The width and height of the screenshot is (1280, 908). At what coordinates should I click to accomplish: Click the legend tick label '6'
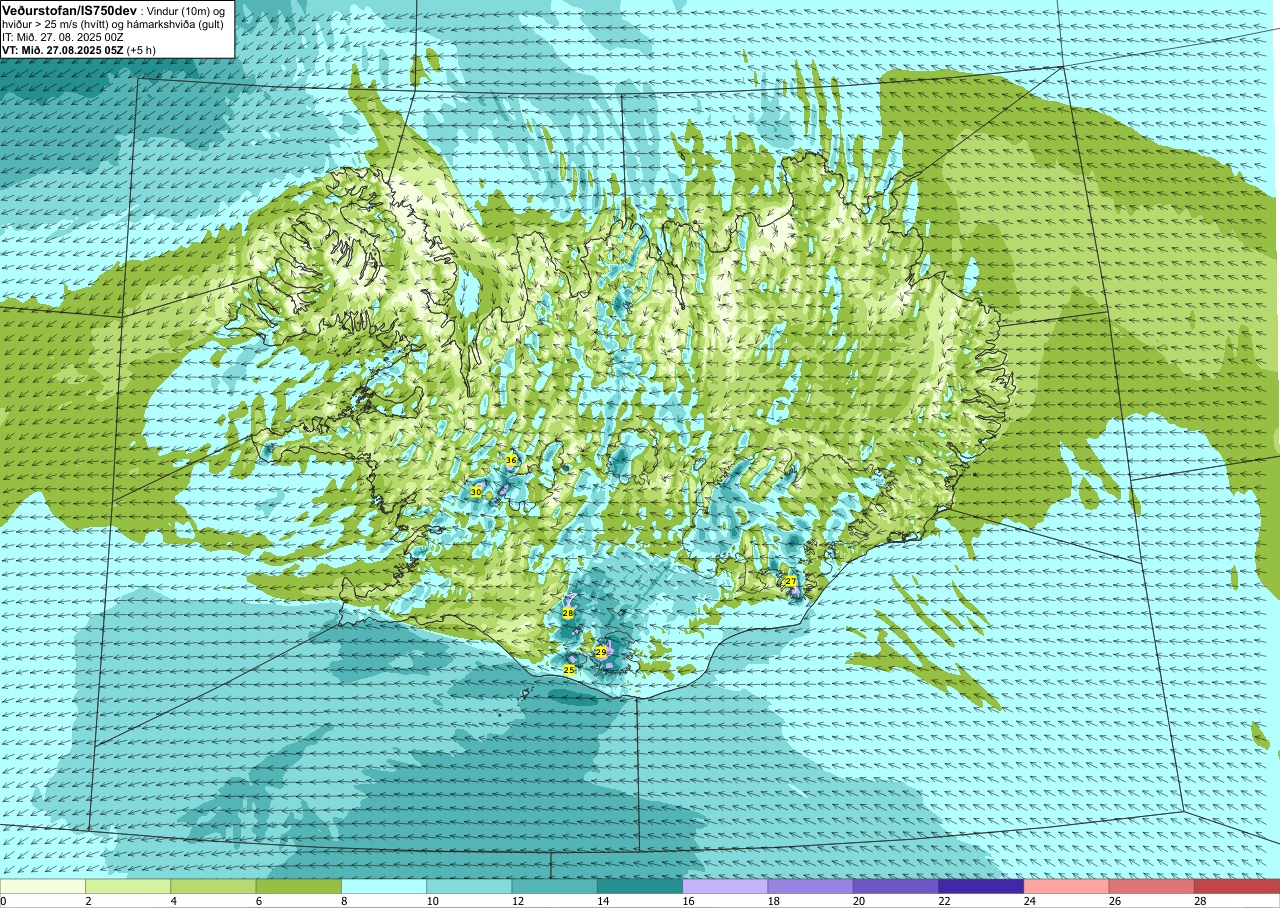258,901
